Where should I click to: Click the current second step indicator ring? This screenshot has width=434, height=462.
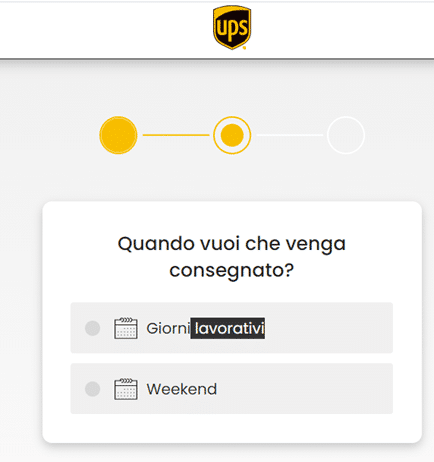[x=232, y=135]
